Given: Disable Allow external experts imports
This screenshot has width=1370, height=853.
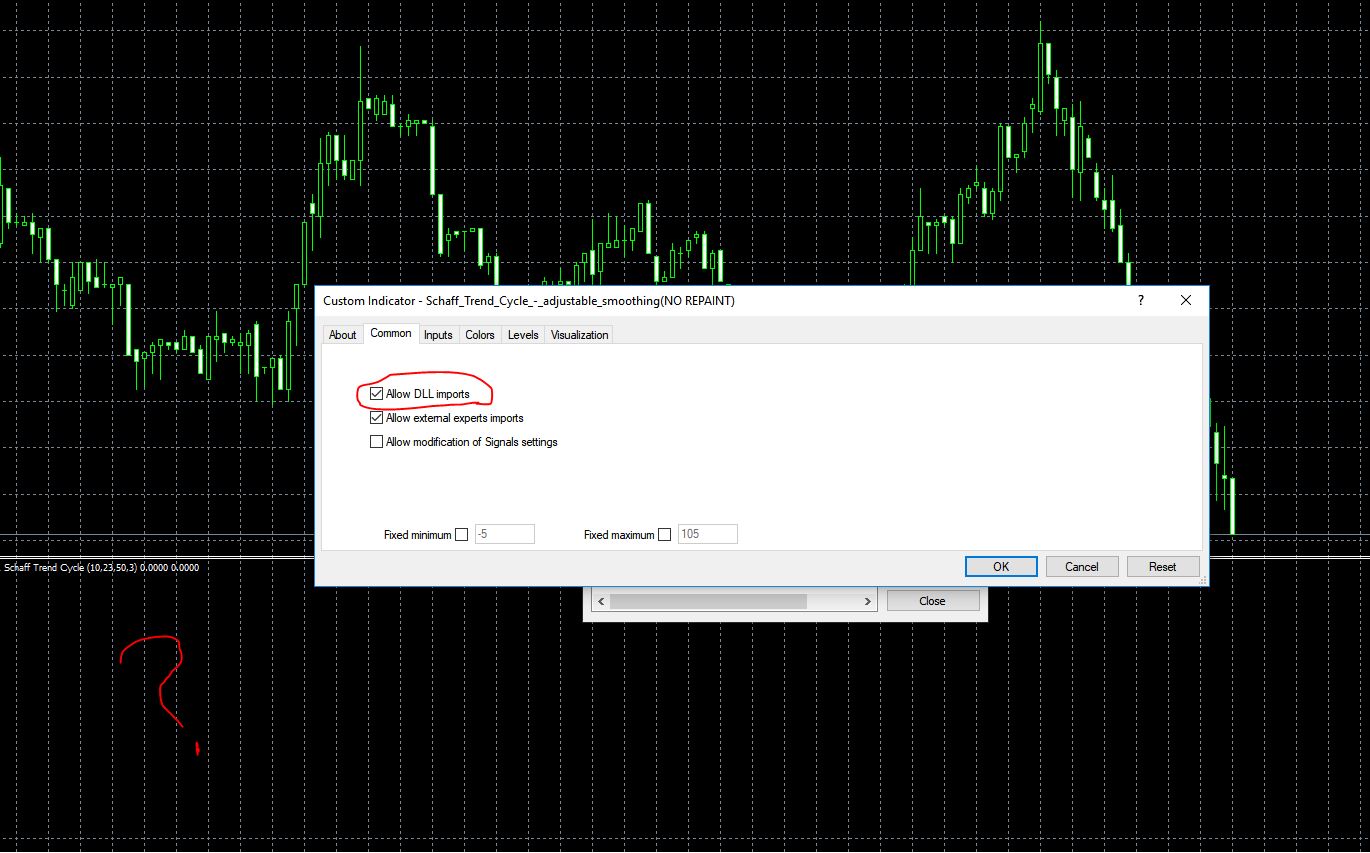Looking at the screenshot, I should pyautogui.click(x=376, y=418).
